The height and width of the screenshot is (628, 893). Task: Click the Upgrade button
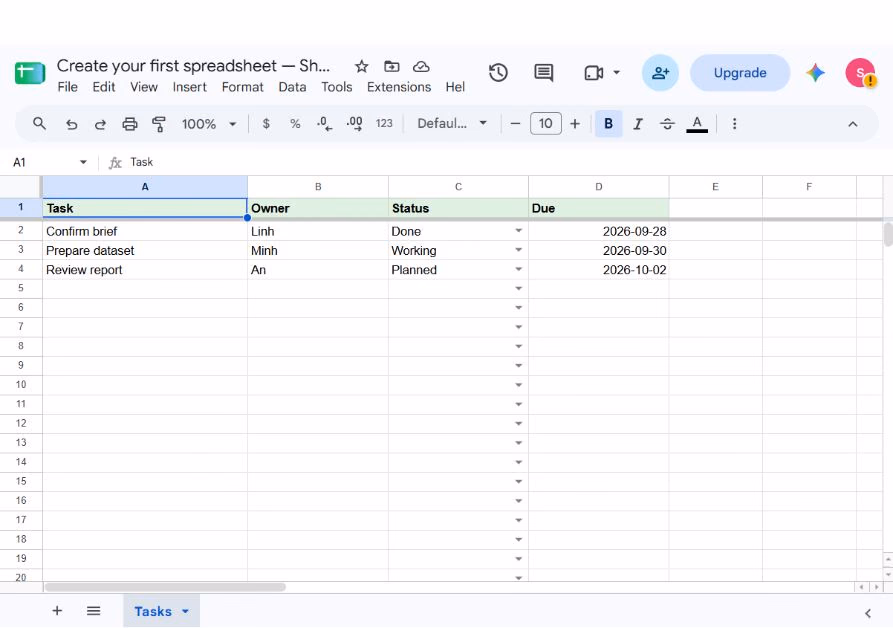click(x=740, y=73)
